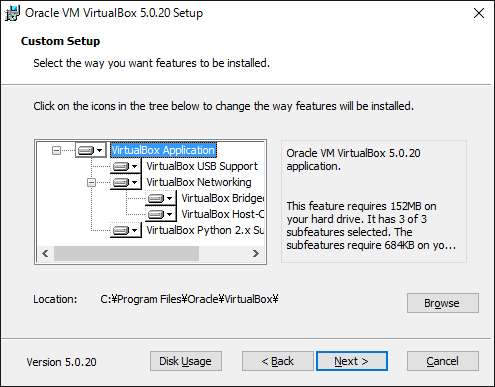Click the VirtualBox Bridged feature drive icon
Screen dimensions: 495x387
[x=156, y=198]
